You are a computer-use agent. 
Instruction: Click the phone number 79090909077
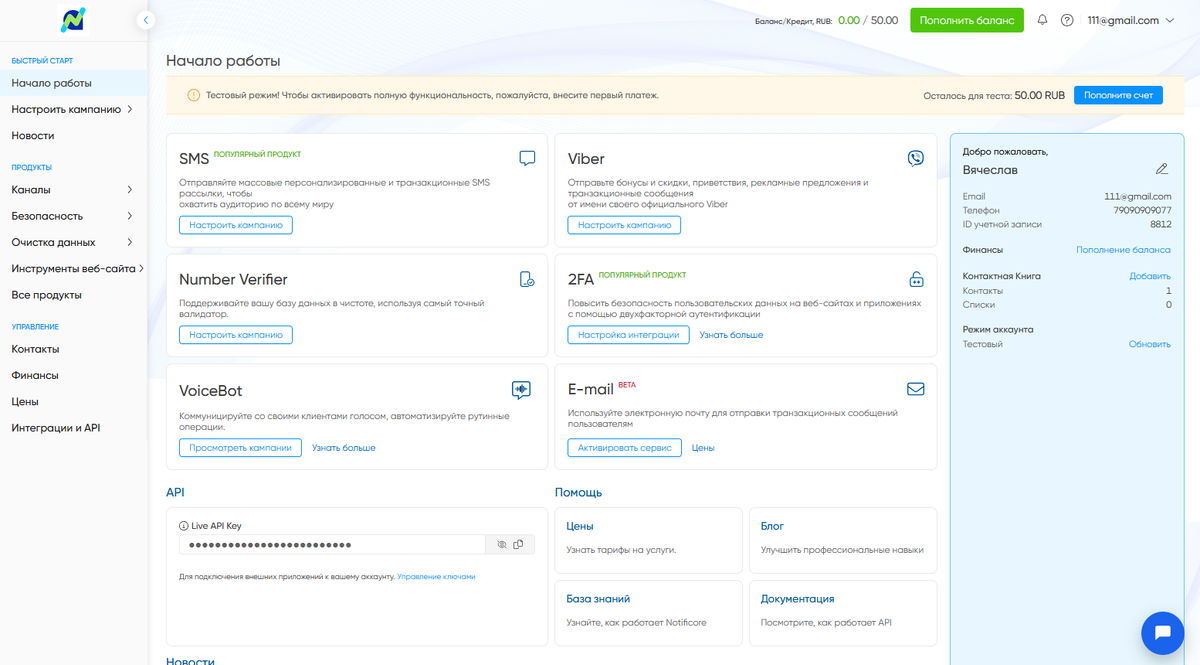click(1142, 211)
